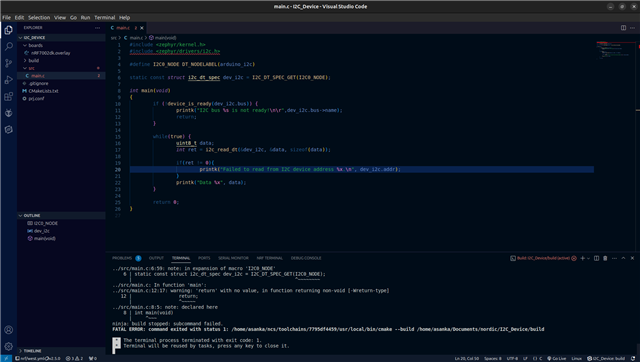640x362 pixels.
Task: Open the Terminal menu
Action: pos(104,18)
